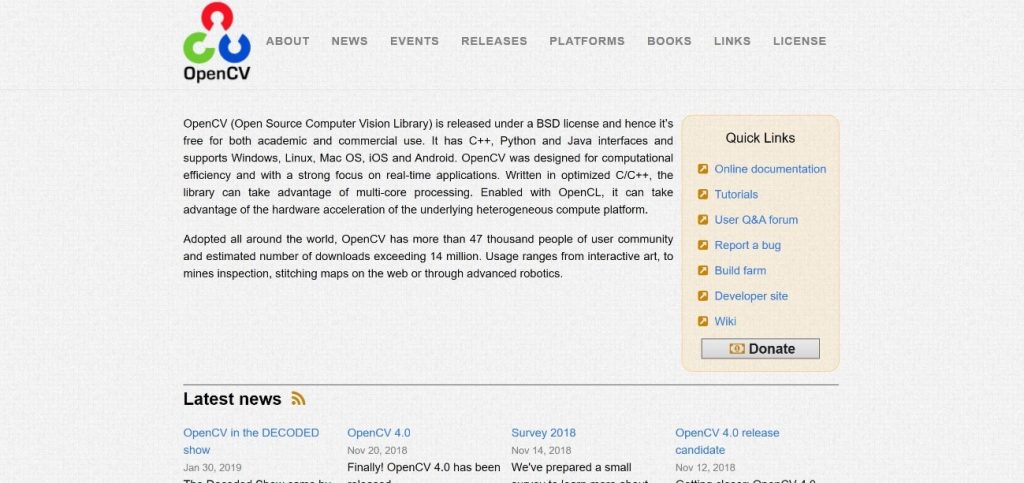Open the ABOUT menu item
Image resolution: width=1024 pixels, height=483 pixels.
coord(287,41)
